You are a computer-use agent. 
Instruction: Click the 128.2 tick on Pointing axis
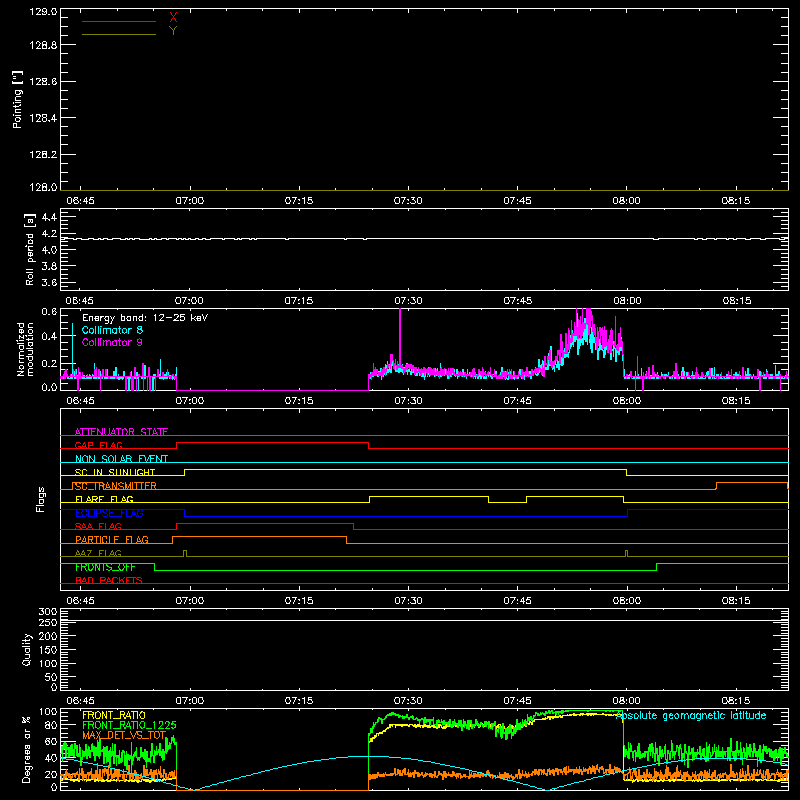tap(43, 155)
